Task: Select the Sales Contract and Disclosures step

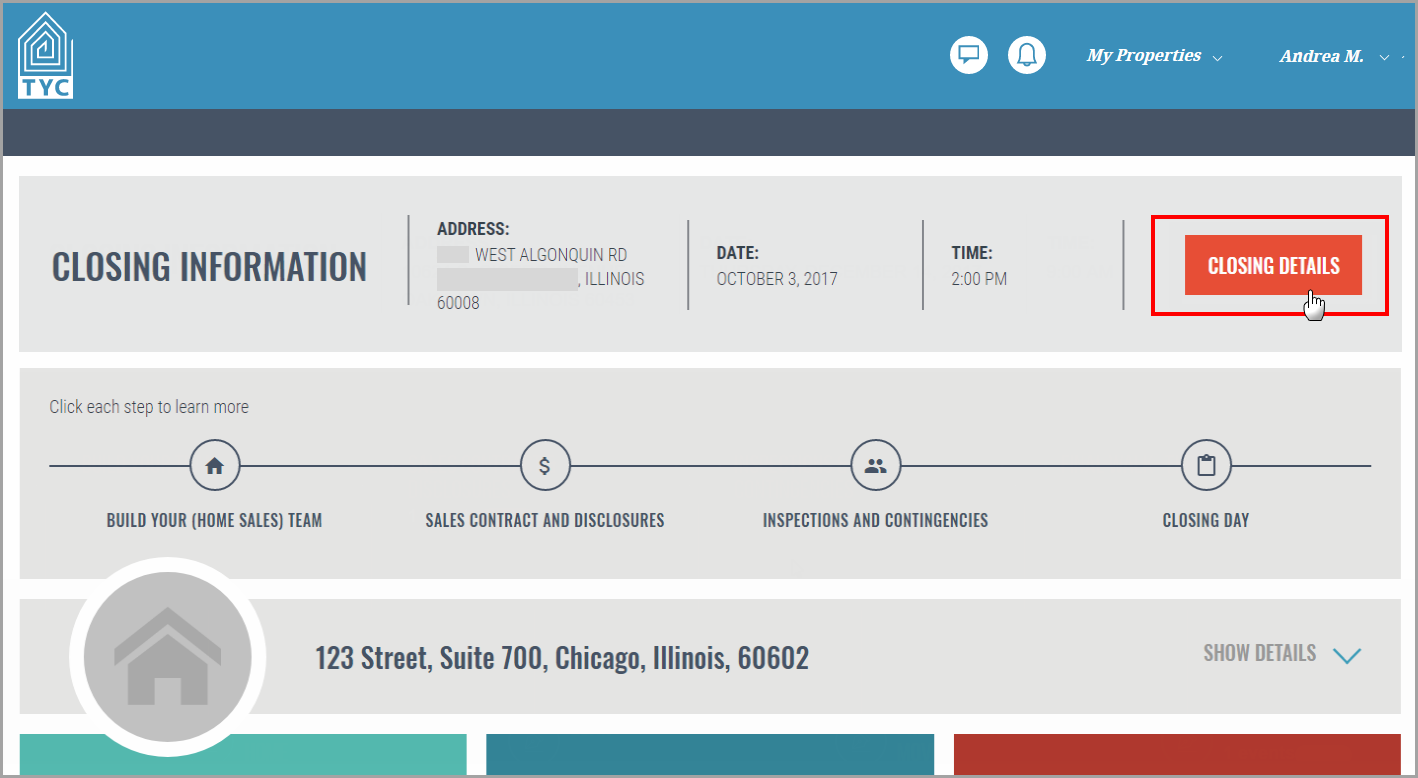Action: pyautogui.click(x=545, y=520)
